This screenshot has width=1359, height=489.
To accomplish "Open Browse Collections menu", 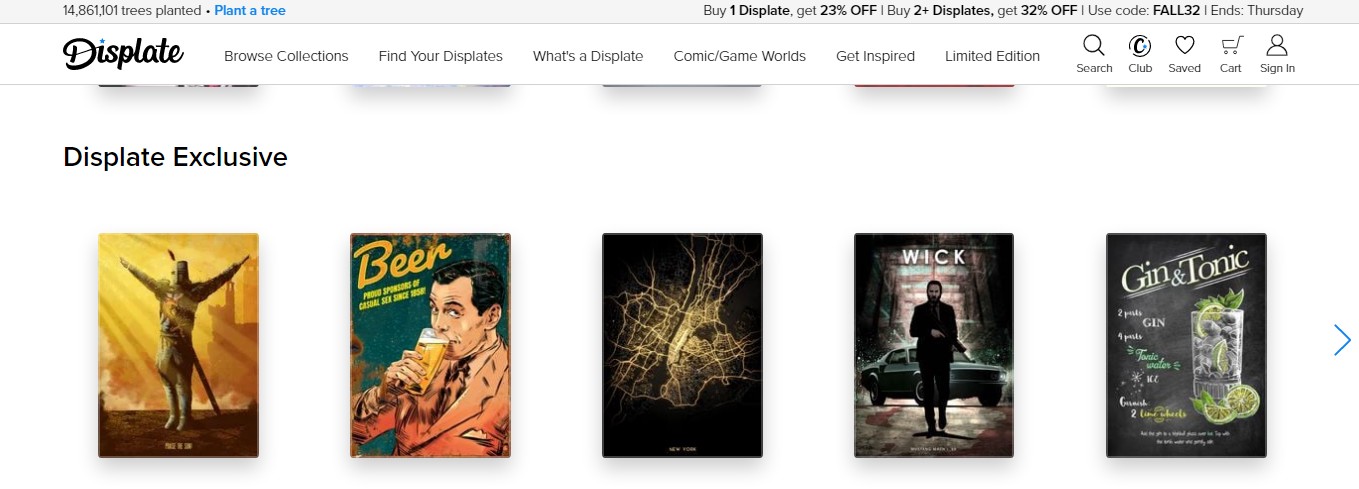I will point(286,56).
